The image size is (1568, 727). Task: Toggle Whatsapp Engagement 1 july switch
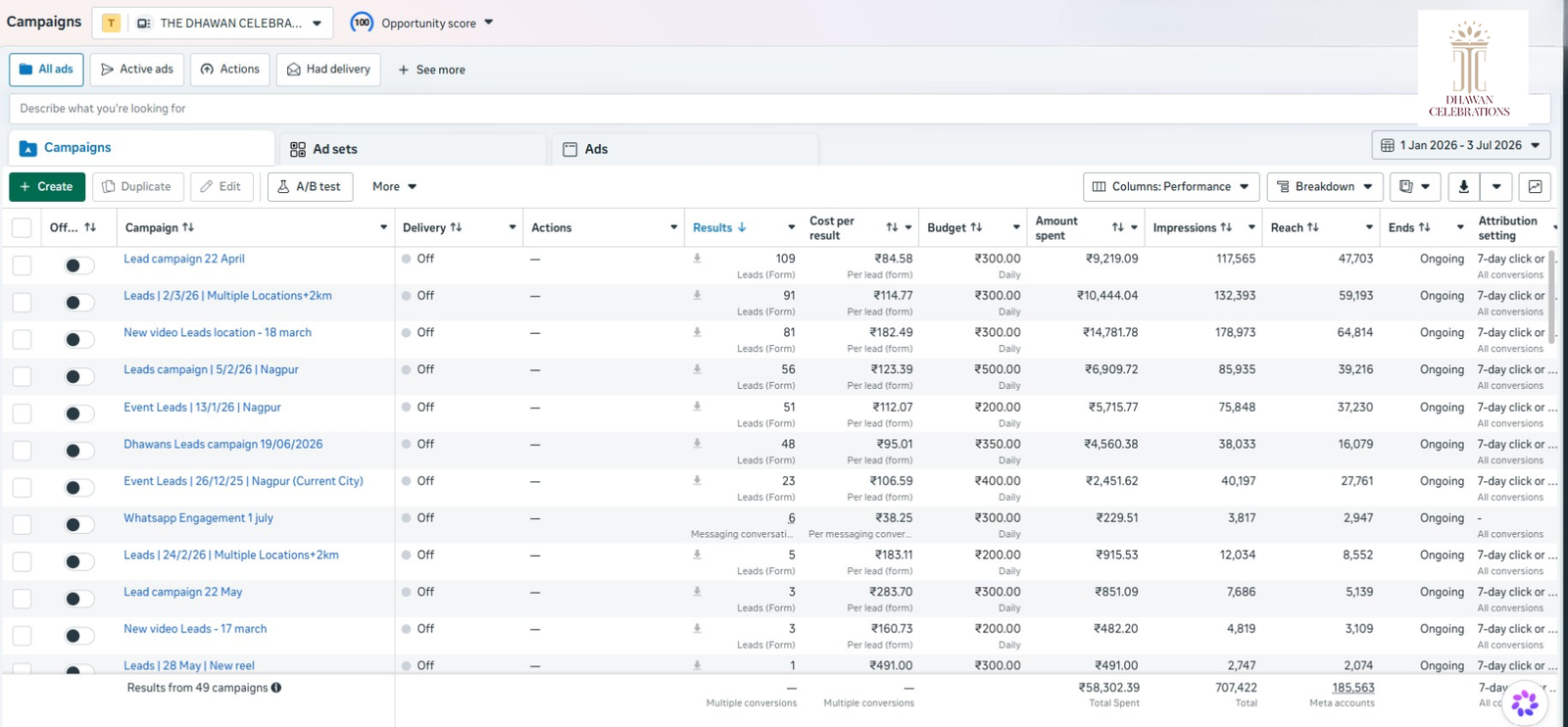(79, 525)
